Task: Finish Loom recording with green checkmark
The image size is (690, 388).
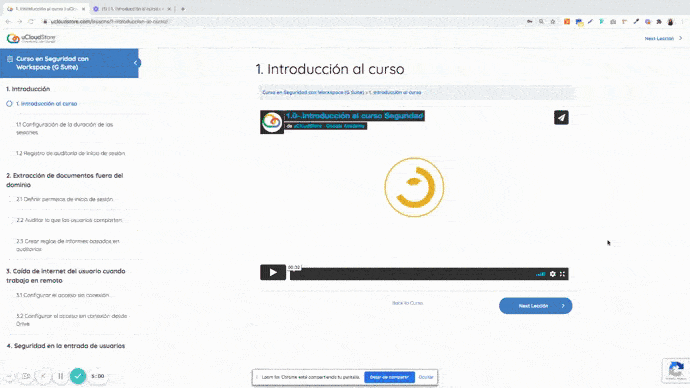Action: (x=78, y=376)
